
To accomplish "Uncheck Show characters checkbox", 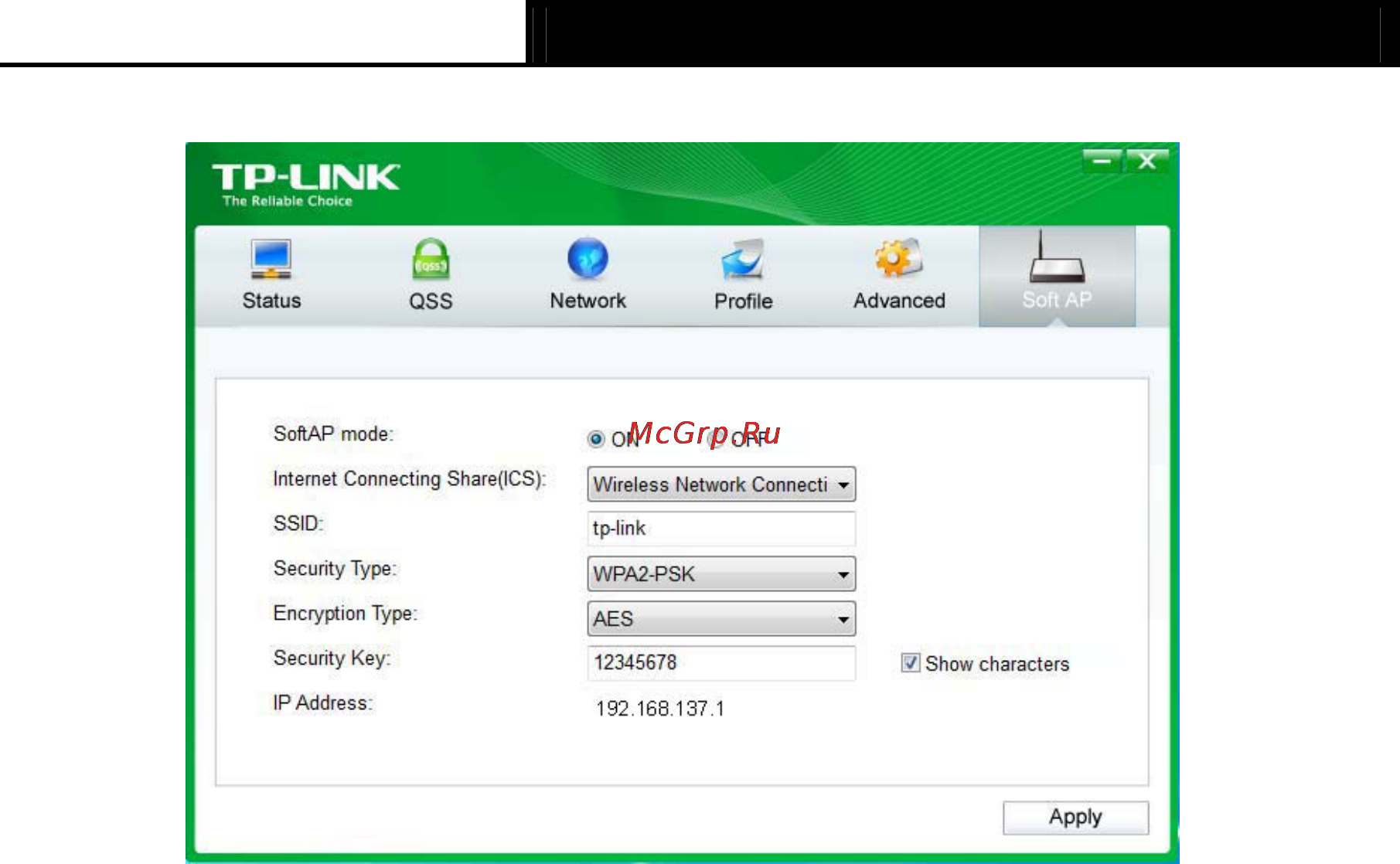I will (911, 663).
